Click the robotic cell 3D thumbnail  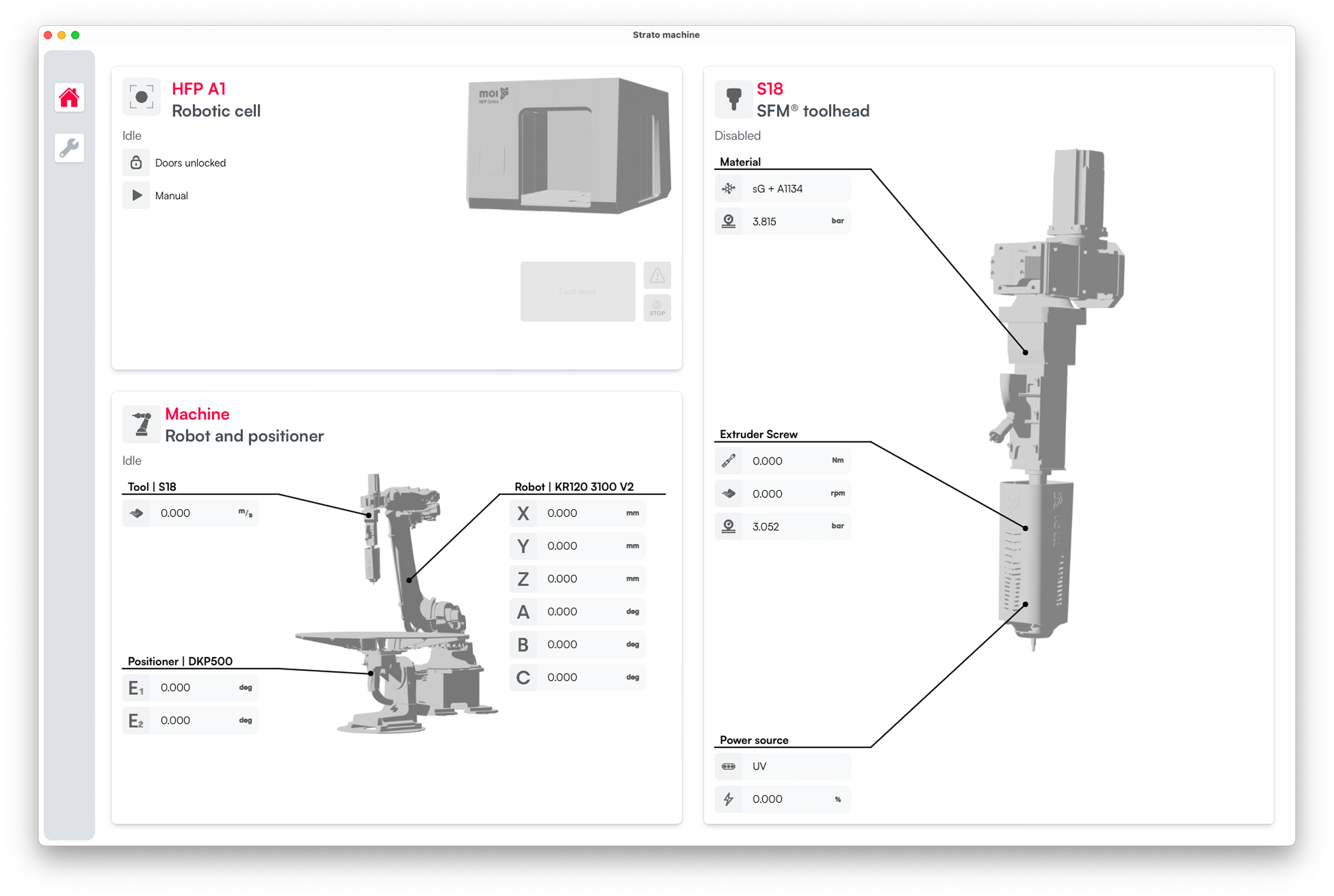tap(568, 146)
